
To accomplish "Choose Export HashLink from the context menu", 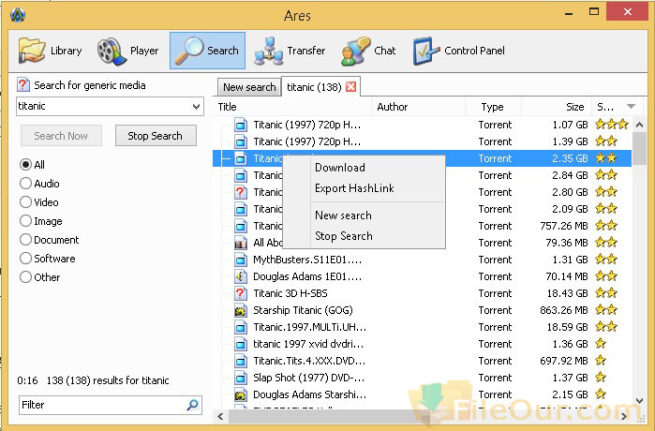I will click(354, 188).
